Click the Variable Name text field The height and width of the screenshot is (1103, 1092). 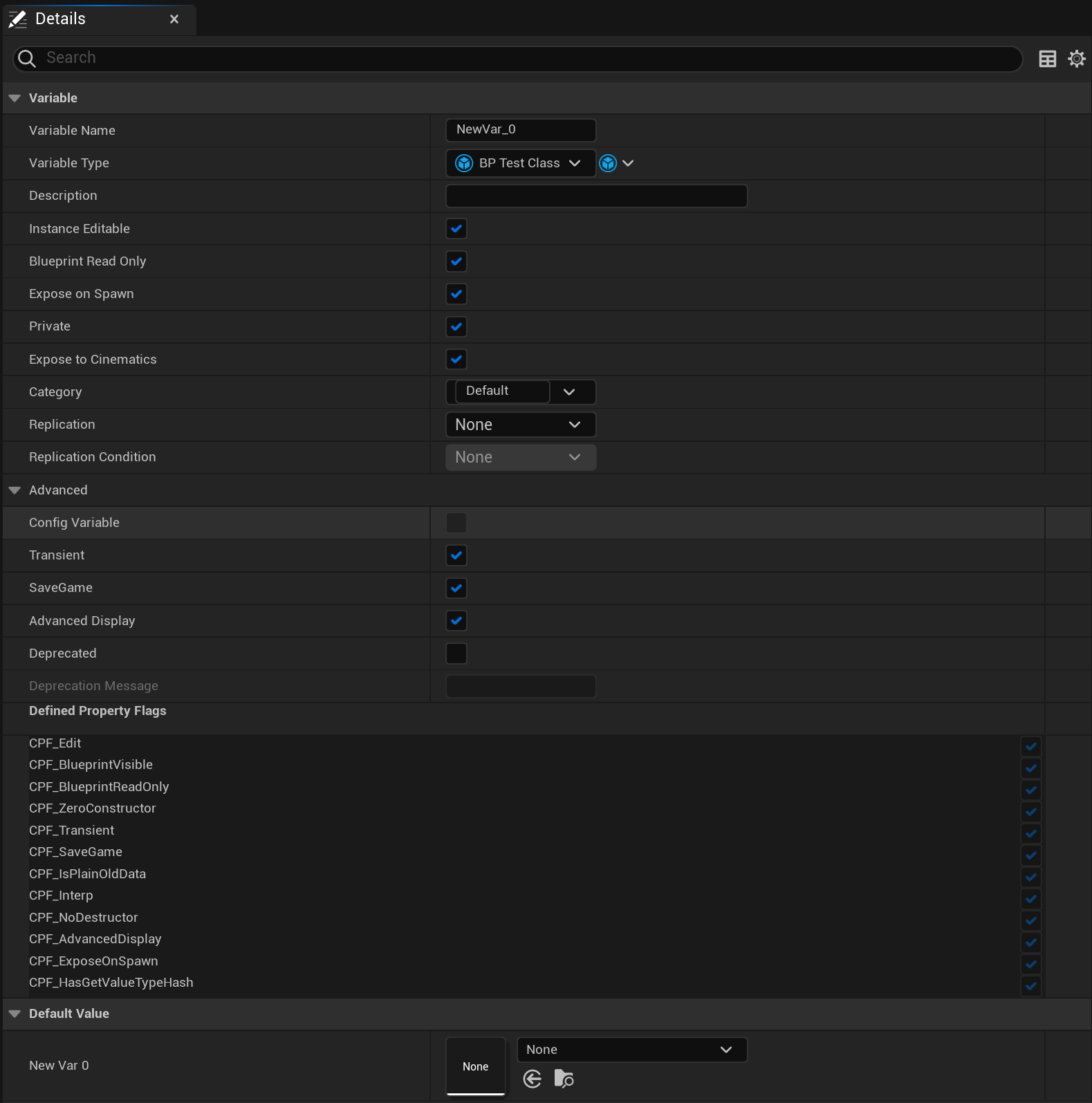click(x=520, y=130)
